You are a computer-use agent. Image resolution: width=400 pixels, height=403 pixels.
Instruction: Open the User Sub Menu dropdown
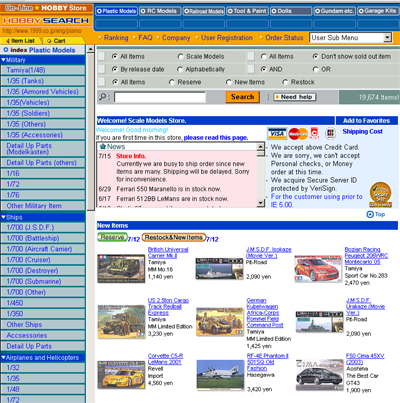[x=351, y=38]
